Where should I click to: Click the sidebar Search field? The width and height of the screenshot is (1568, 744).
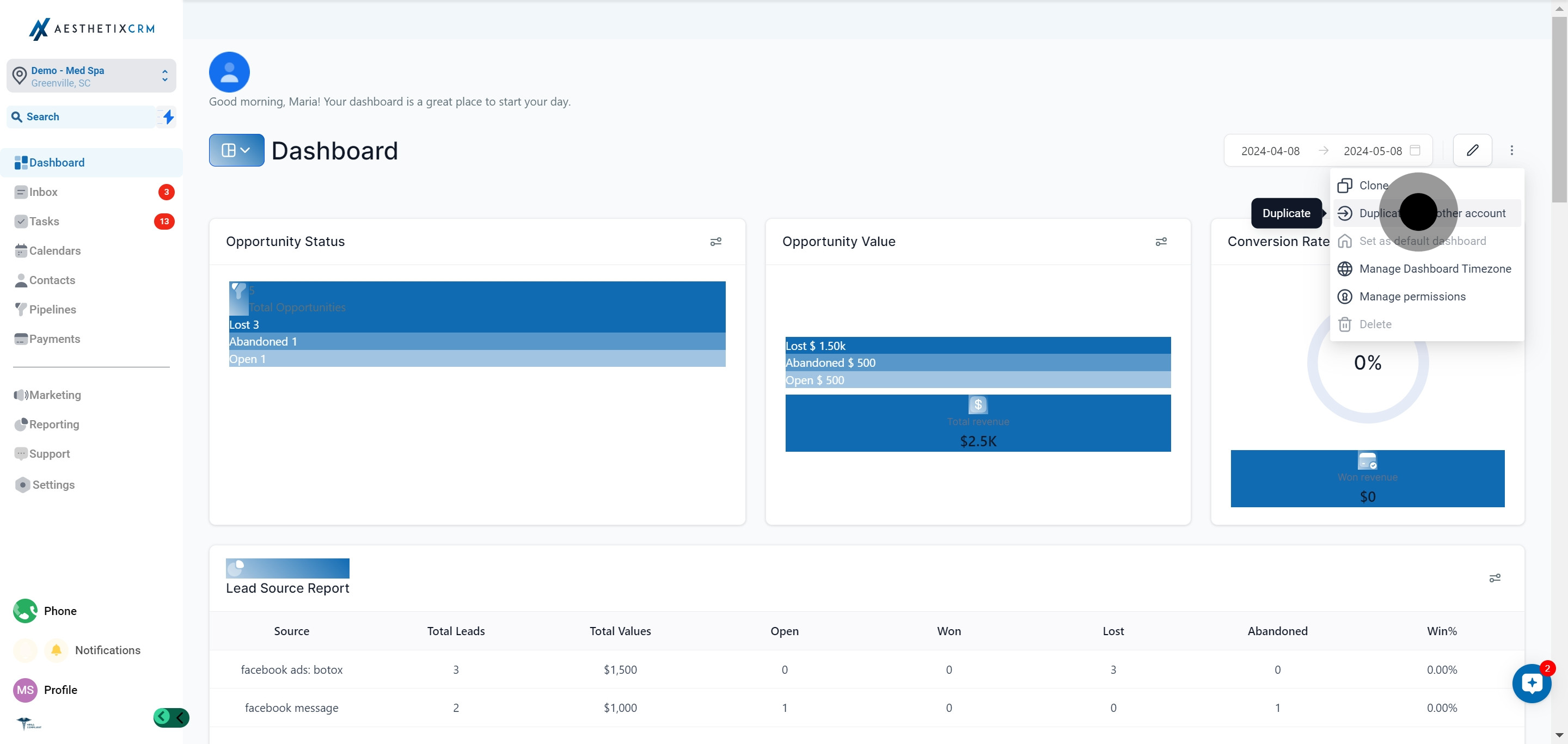[82, 117]
